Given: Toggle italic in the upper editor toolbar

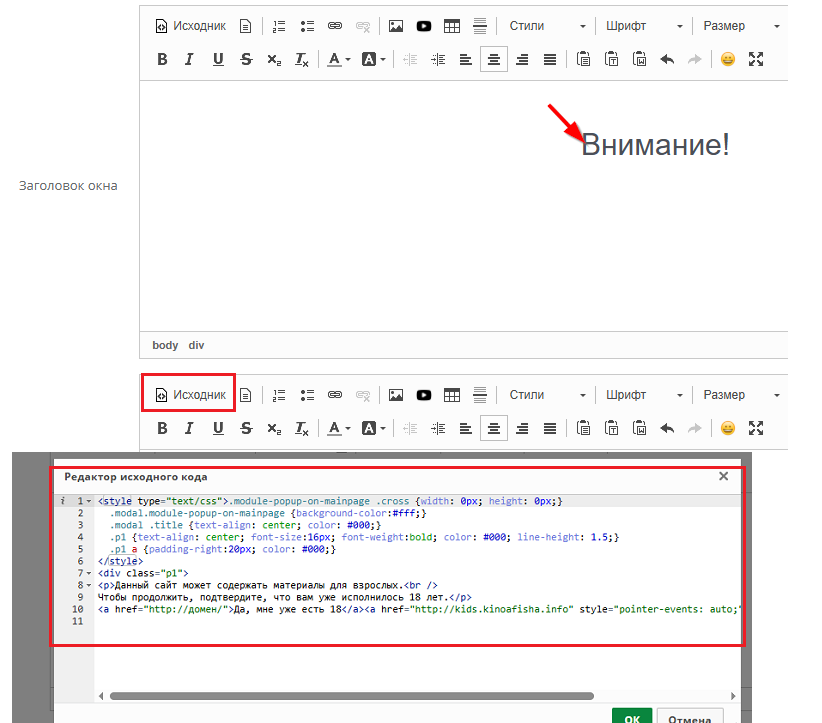Looking at the screenshot, I should [x=188, y=59].
